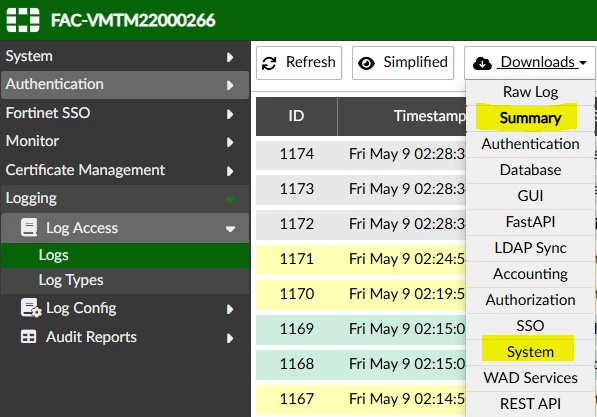Expand the System menu arrow
The height and width of the screenshot is (417, 597).
click(x=230, y=57)
